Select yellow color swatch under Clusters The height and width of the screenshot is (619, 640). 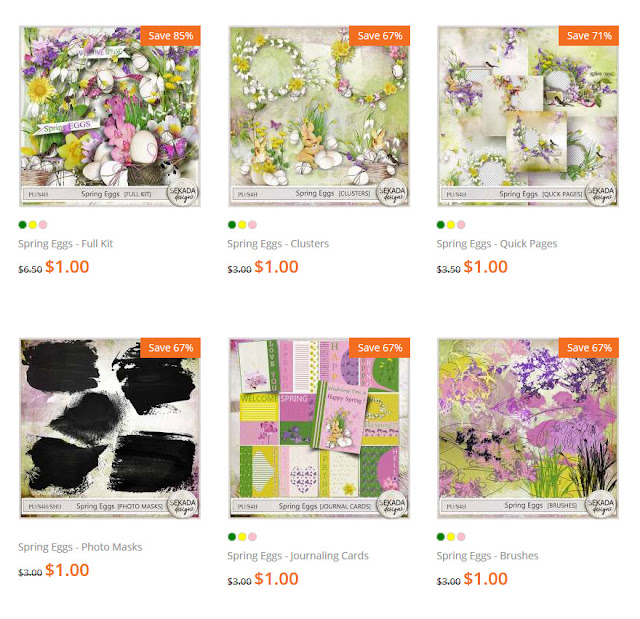pyautogui.click(x=242, y=224)
